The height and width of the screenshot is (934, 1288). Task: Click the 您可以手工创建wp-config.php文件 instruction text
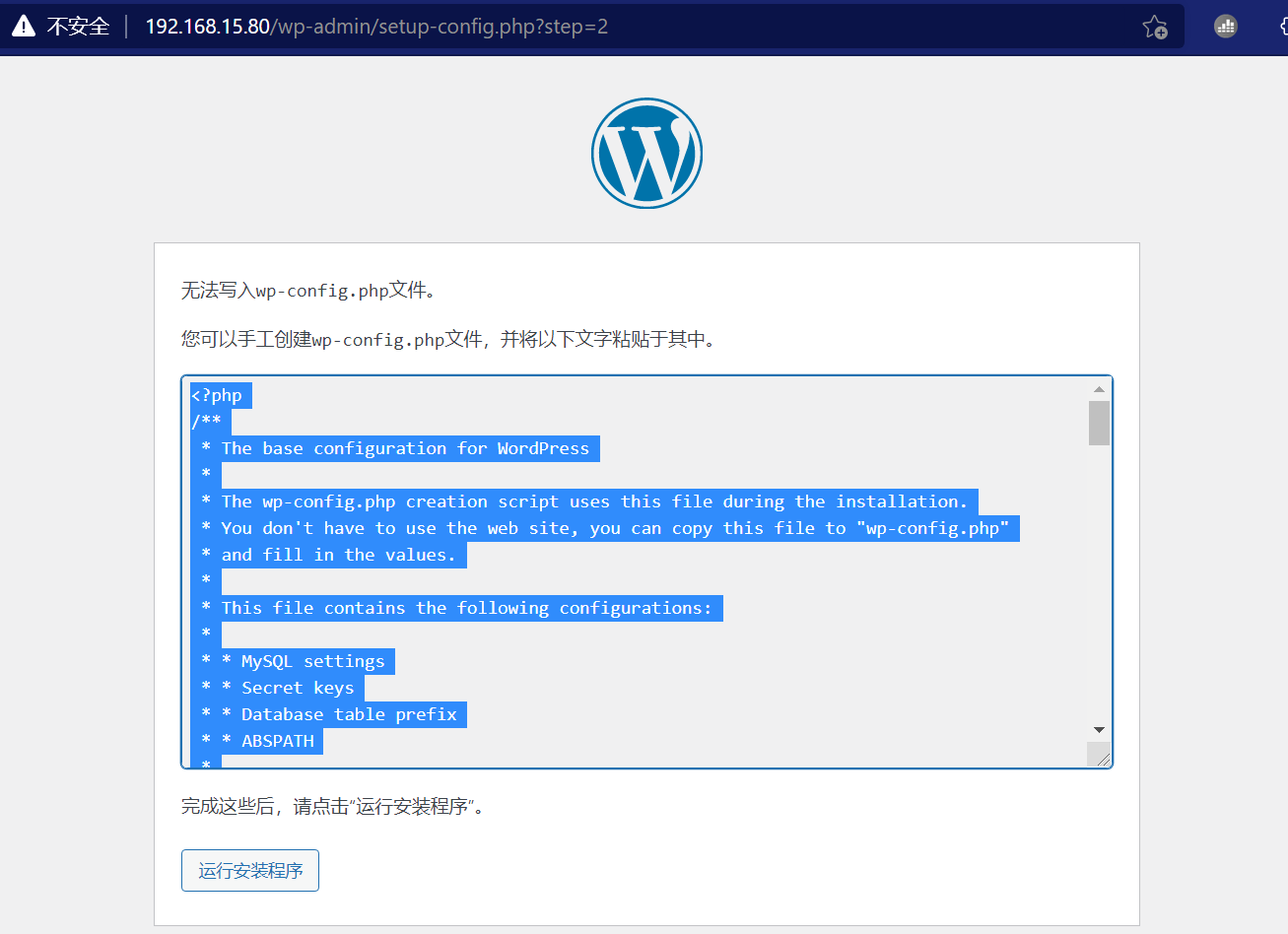[448, 340]
